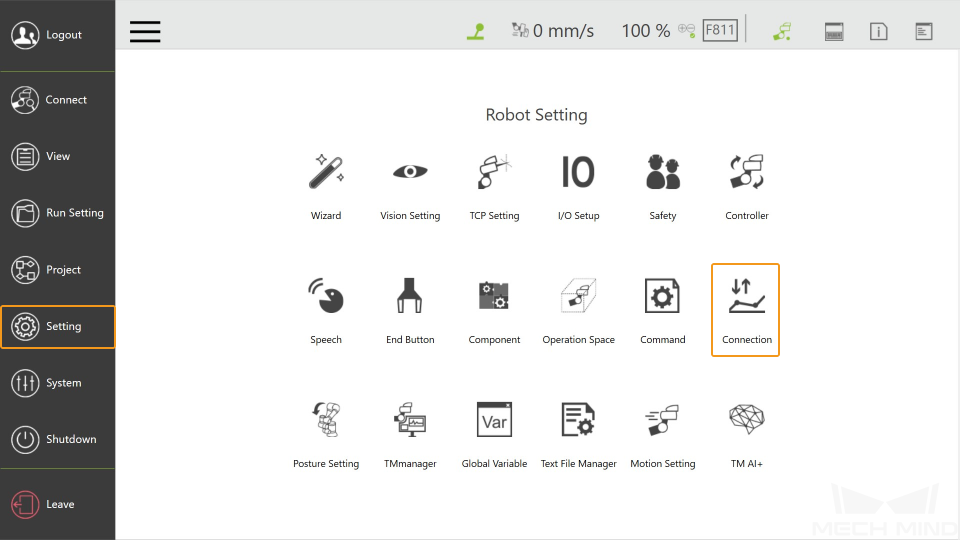Open Controller settings
This screenshot has width=960, height=540.
click(x=746, y=187)
